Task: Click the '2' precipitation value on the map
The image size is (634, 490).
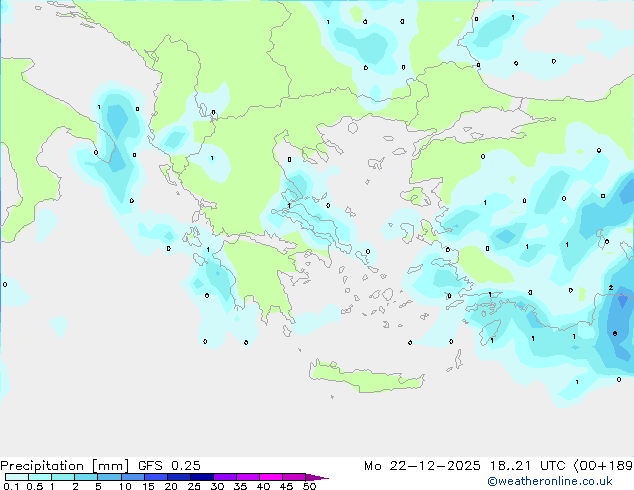Action: (x=611, y=287)
